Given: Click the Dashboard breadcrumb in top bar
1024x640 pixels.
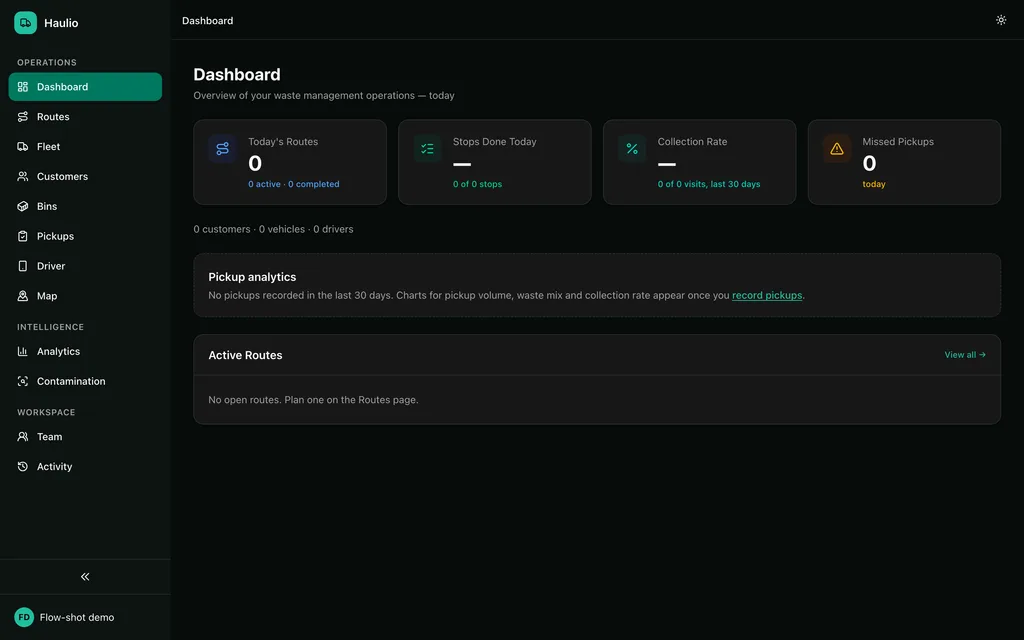Looking at the screenshot, I should click(x=208, y=21).
